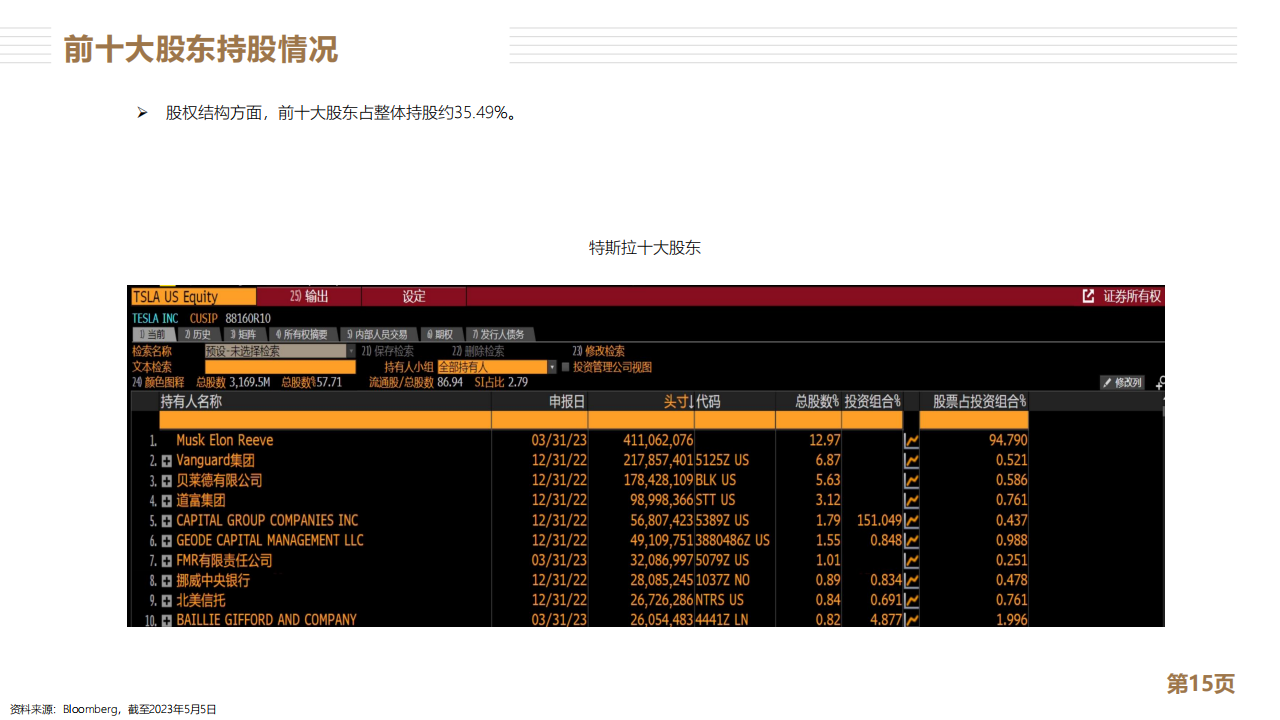
Task: Expand the CAPITAL GROUP COMPANIES INC row
Action: coord(167,521)
